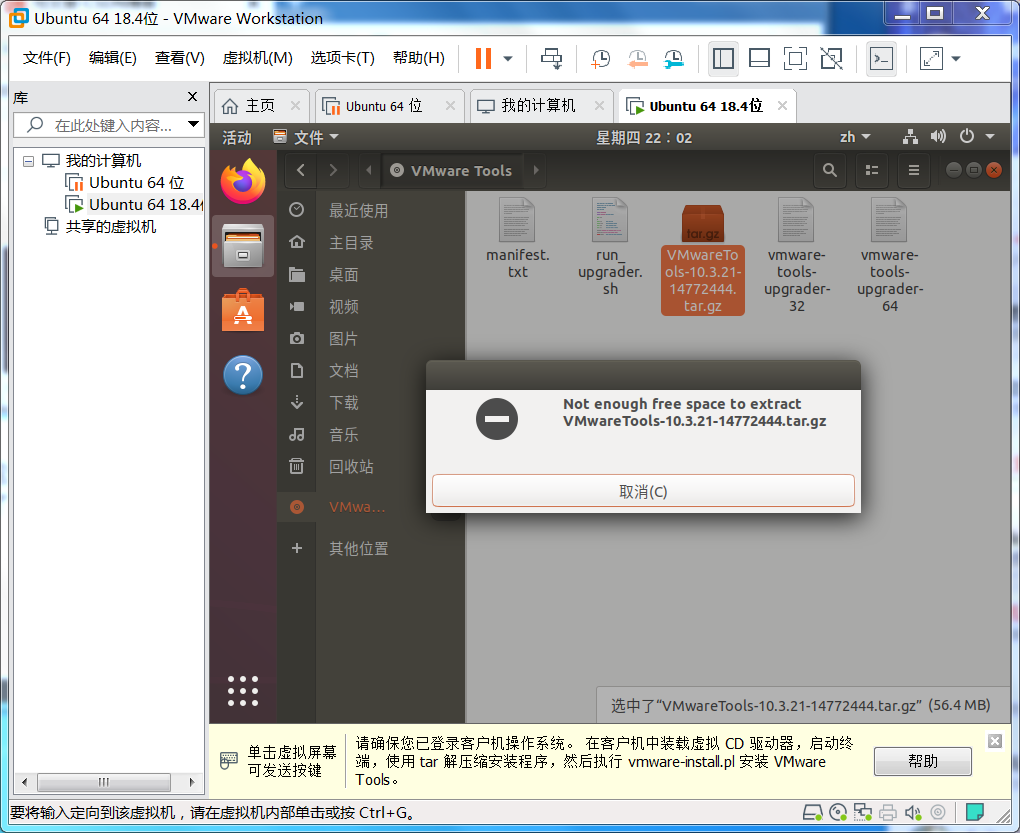Toggle list view in file manager
1020x833 pixels.
click(x=872, y=170)
